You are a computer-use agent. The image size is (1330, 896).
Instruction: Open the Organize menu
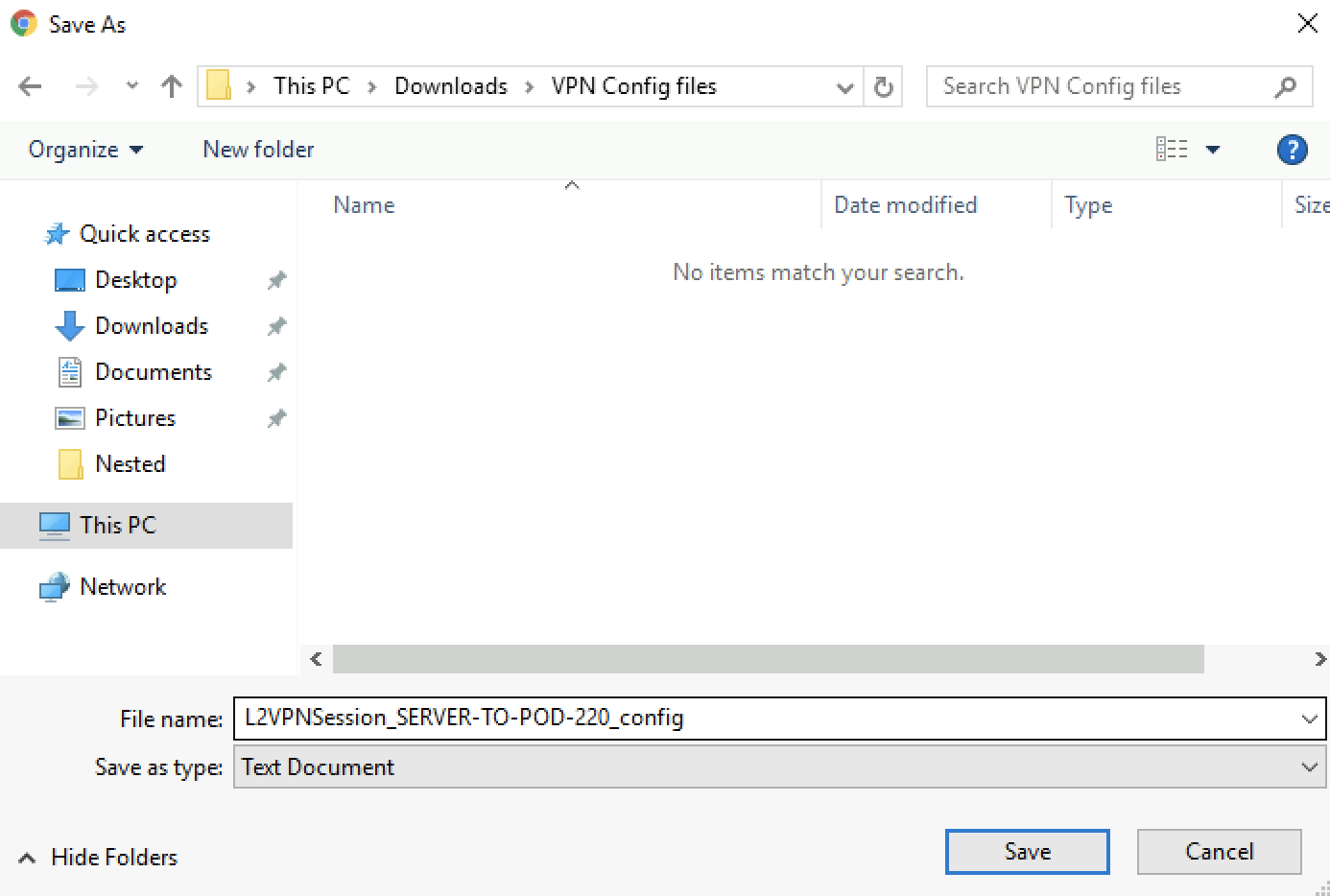click(84, 150)
